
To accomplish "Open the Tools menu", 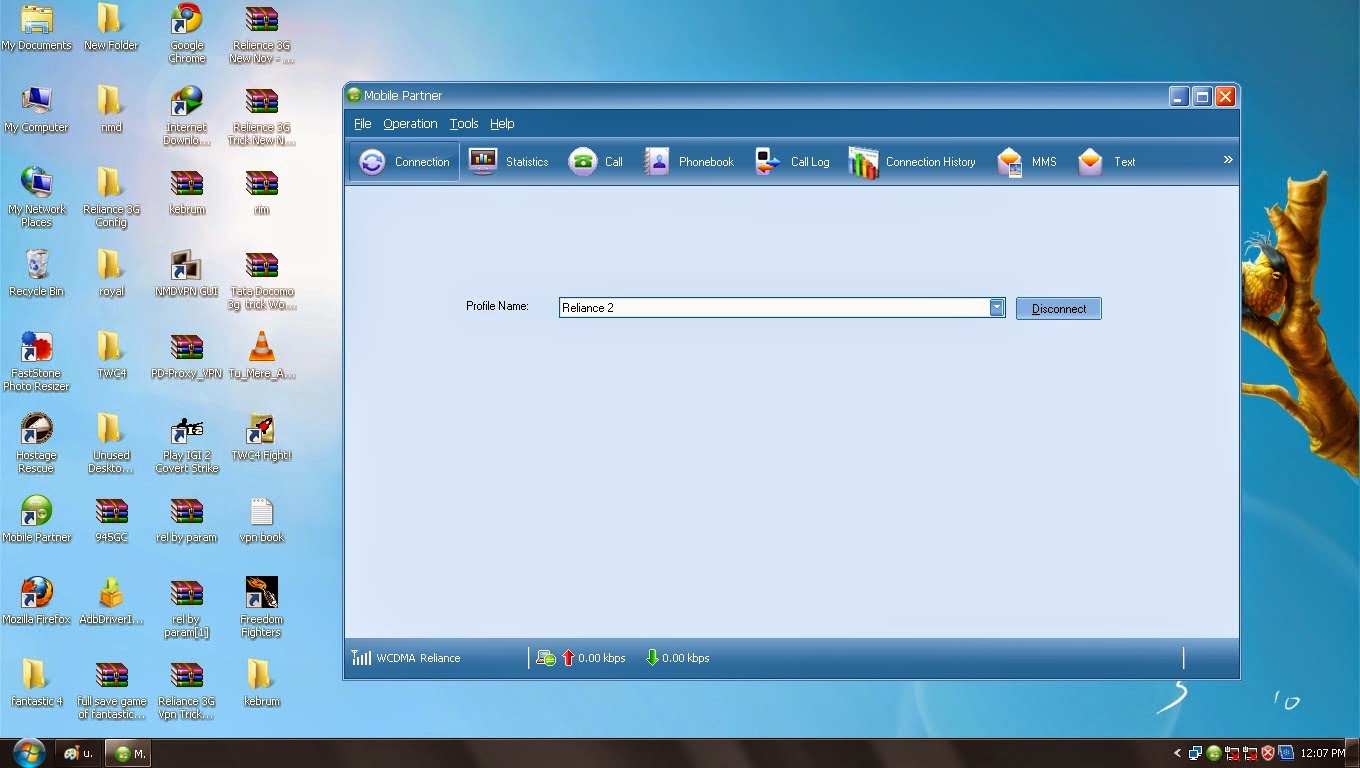I will pyautogui.click(x=464, y=124).
